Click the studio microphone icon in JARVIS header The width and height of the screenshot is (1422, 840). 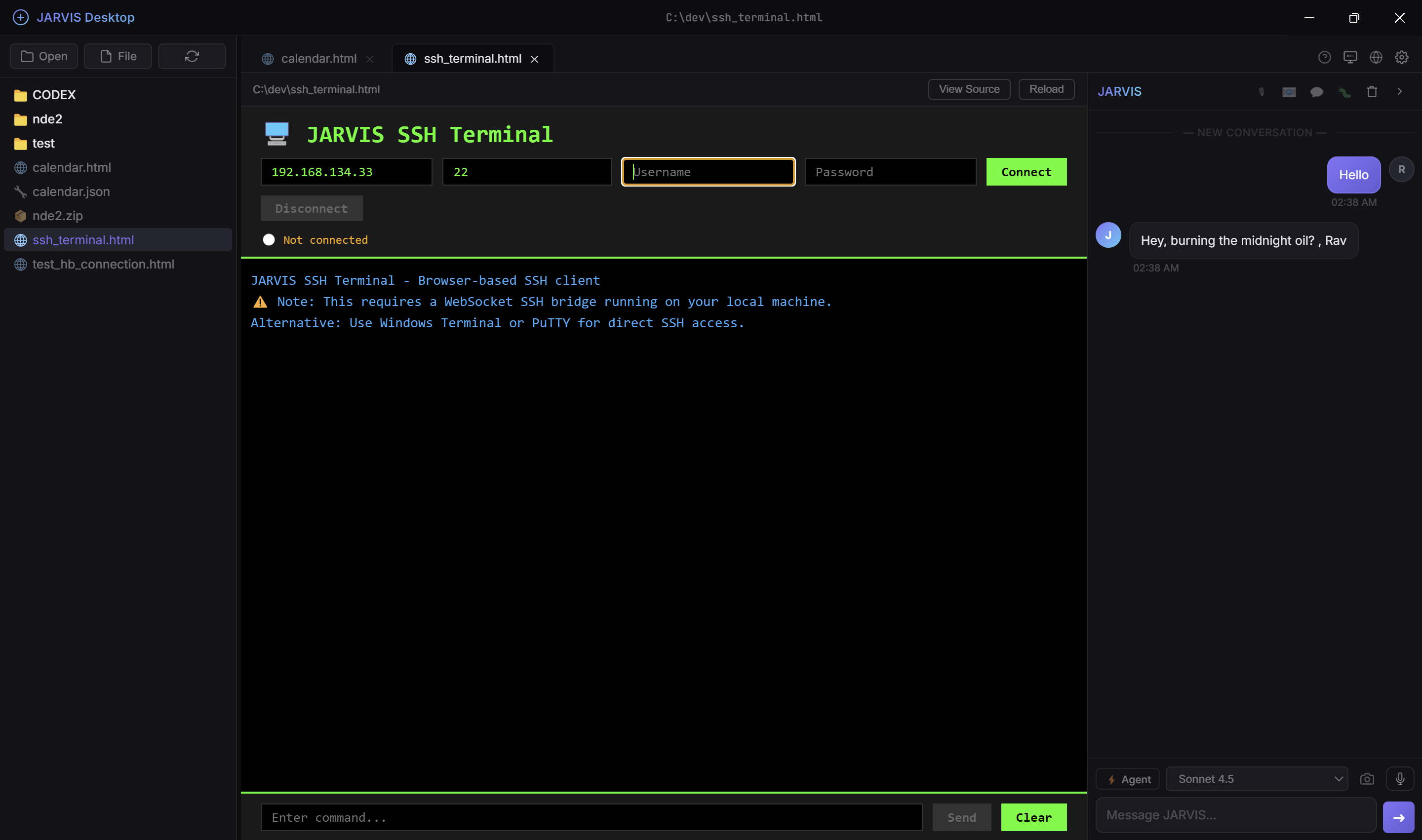point(1261,92)
